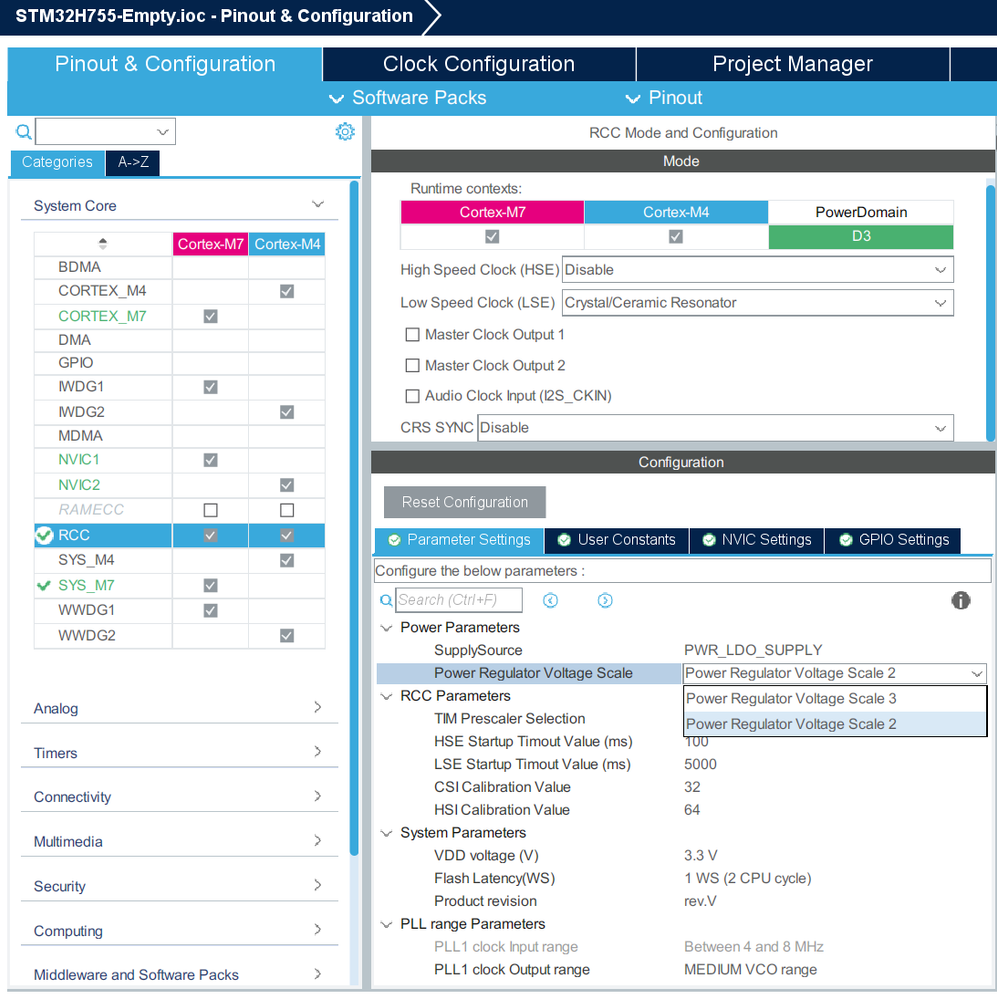Toggle the Cortex-M4 runtime context checkbox
The height and width of the screenshot is (999, 997).
[x=675, y=236]
